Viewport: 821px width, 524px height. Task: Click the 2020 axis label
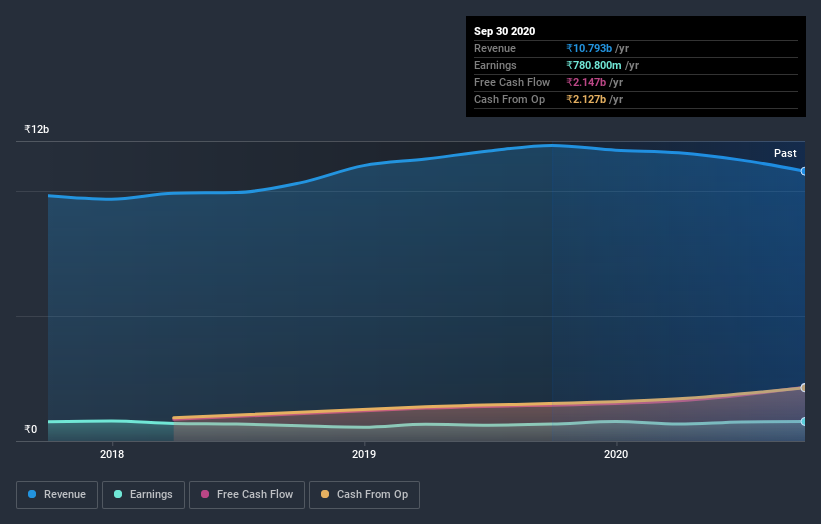pos(616,454)
